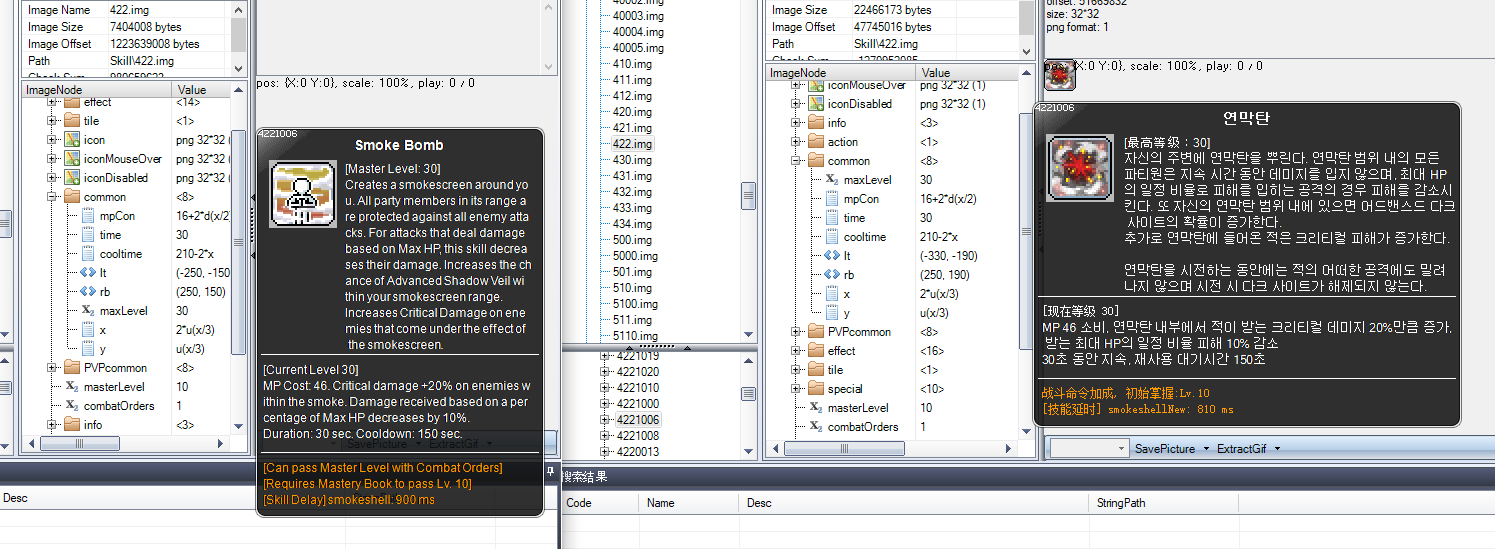Viewport: 1495px width, 549px height.
Task: Click the lt vector node in left tree
Action: [104, 273]
